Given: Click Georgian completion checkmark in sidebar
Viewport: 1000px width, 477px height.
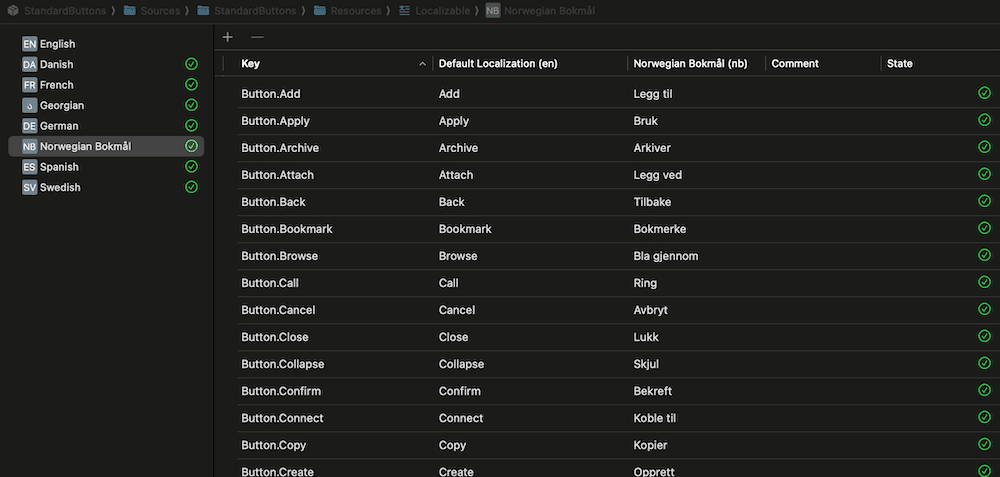Looking at the screenshot, I should point(191,105).
